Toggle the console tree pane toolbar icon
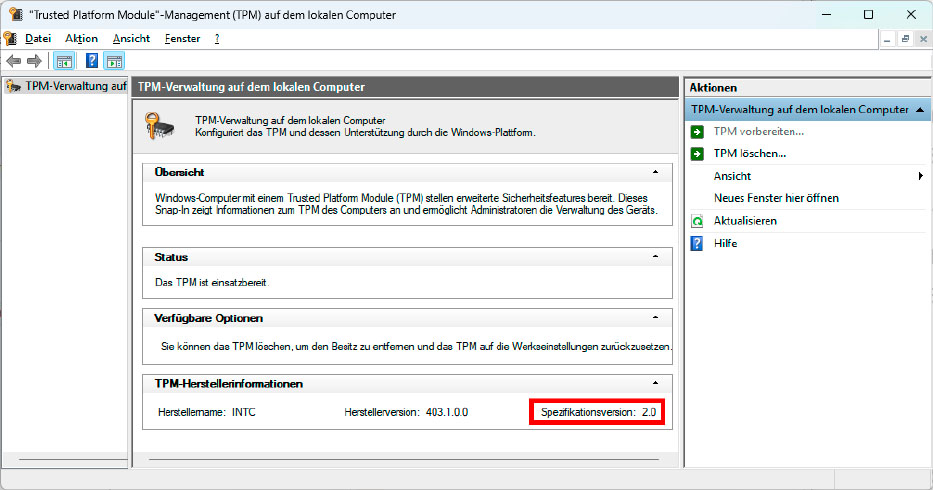 coord(63,61)
